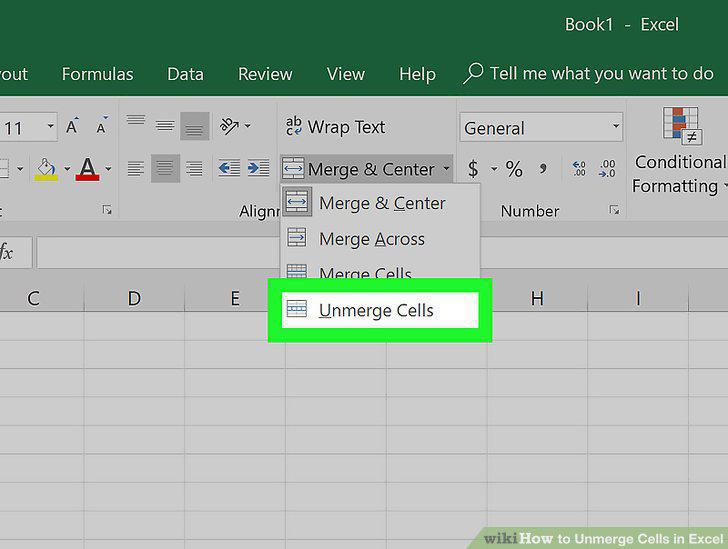
Task: Click the Increase Decimal icon
Action: [x=579, y=169]
